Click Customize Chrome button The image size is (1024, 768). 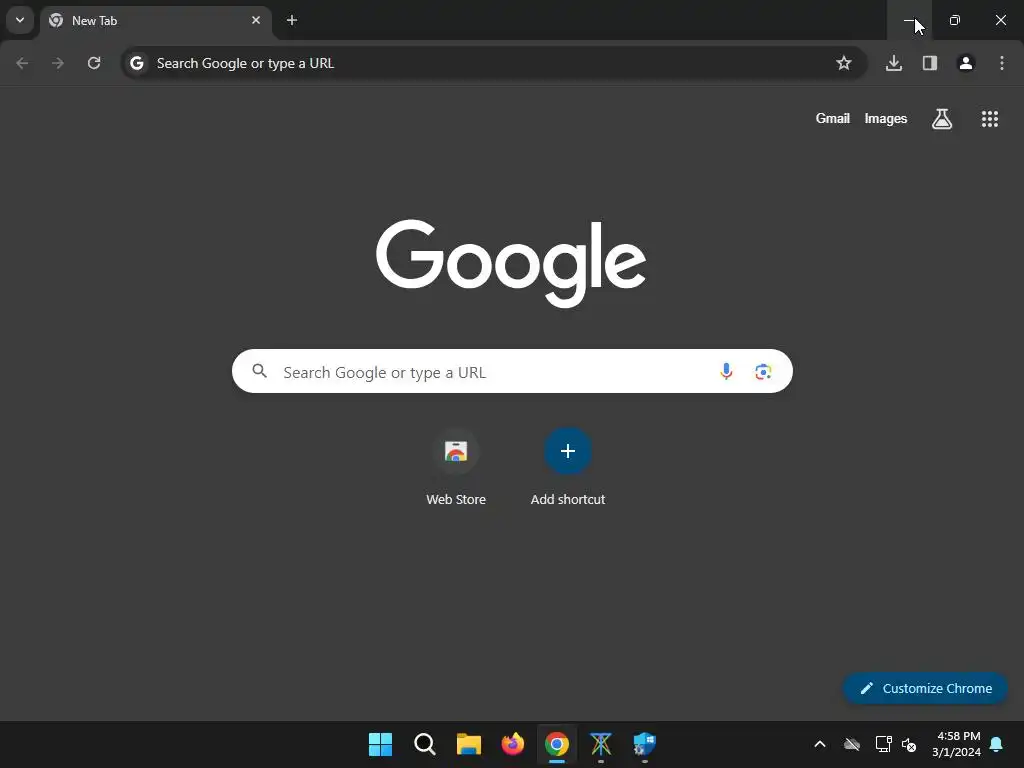(x=925, y=688)
